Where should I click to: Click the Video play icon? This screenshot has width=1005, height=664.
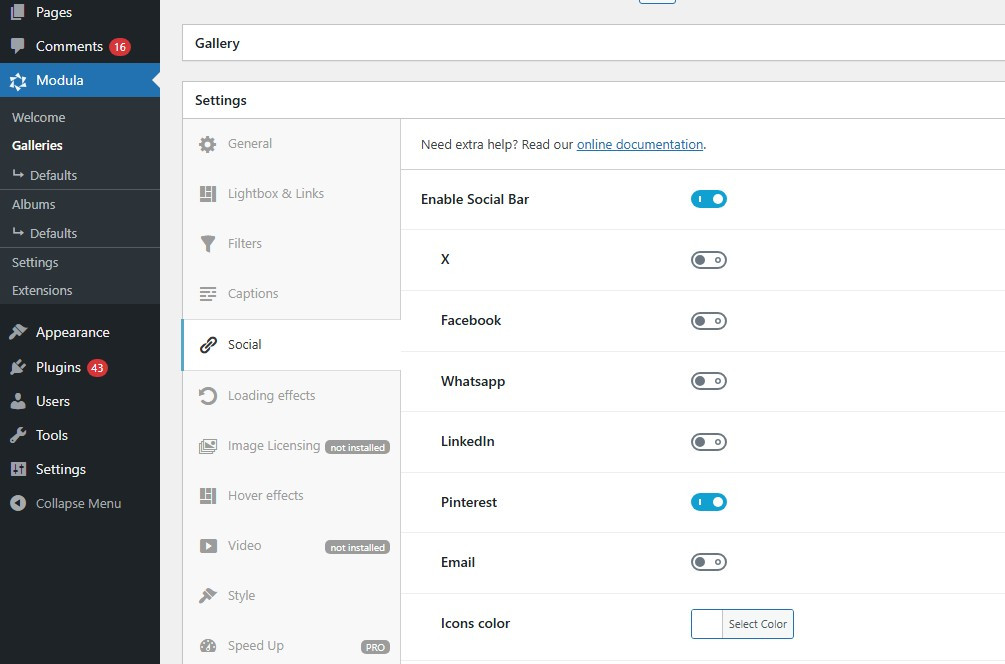click(207, 546)
